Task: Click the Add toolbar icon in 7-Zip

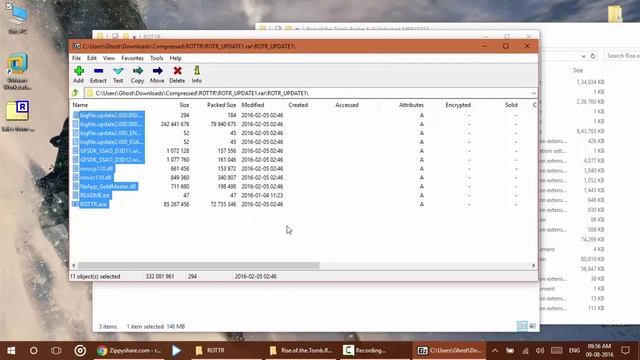Action: (79, 75)
